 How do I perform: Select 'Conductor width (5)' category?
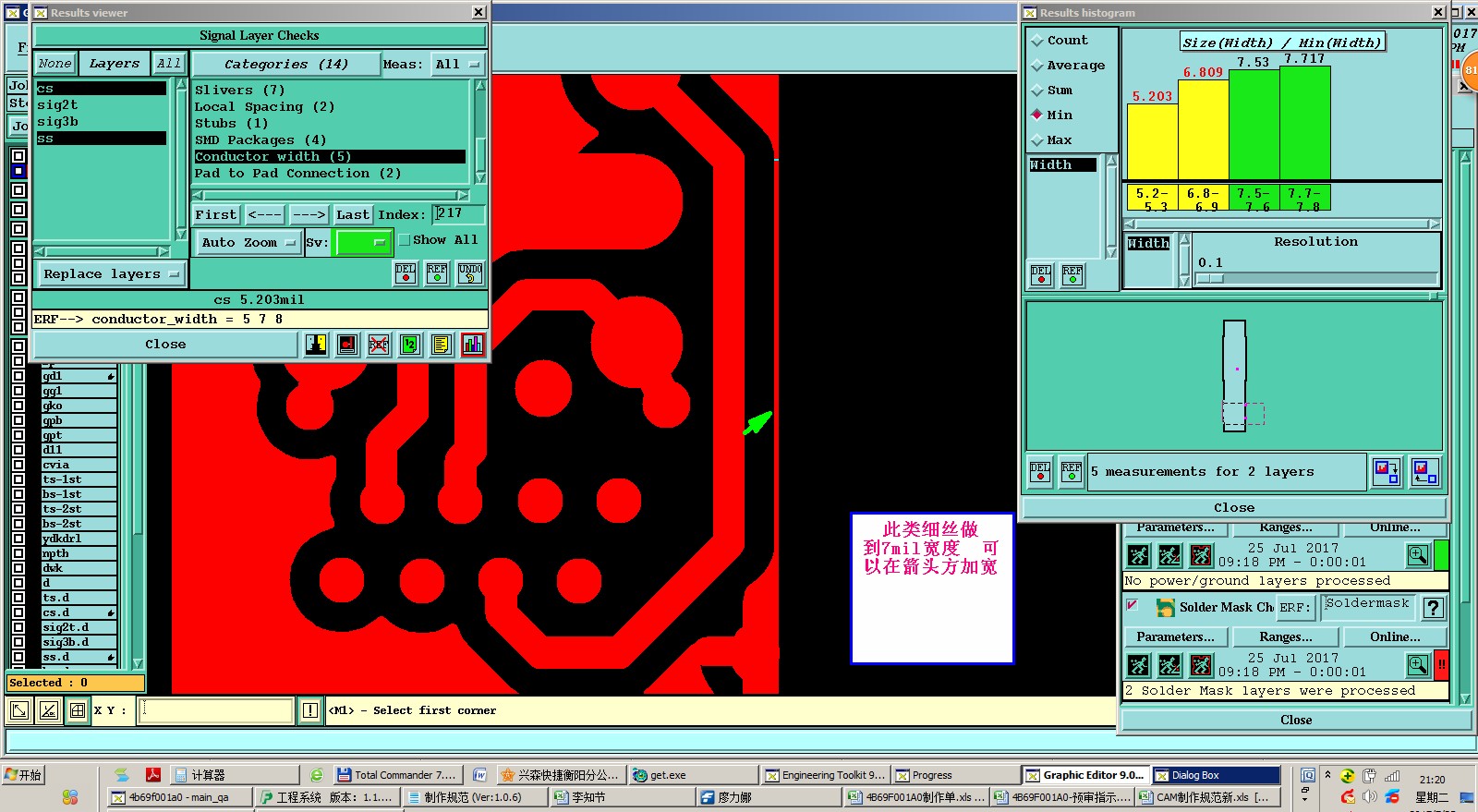[x=330, y=157]
